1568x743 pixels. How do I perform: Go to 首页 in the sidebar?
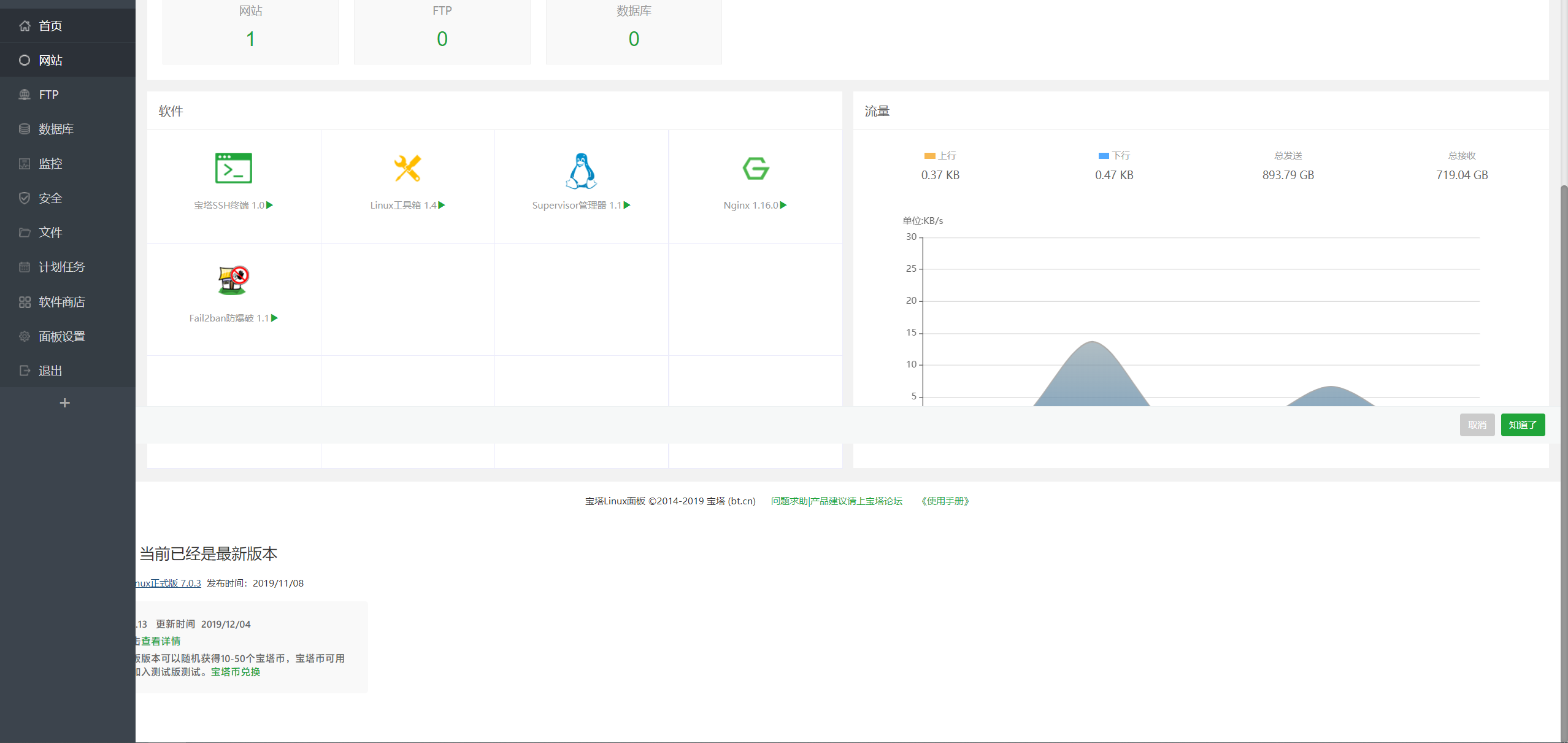pyautogui.click(x=67, y=26)
